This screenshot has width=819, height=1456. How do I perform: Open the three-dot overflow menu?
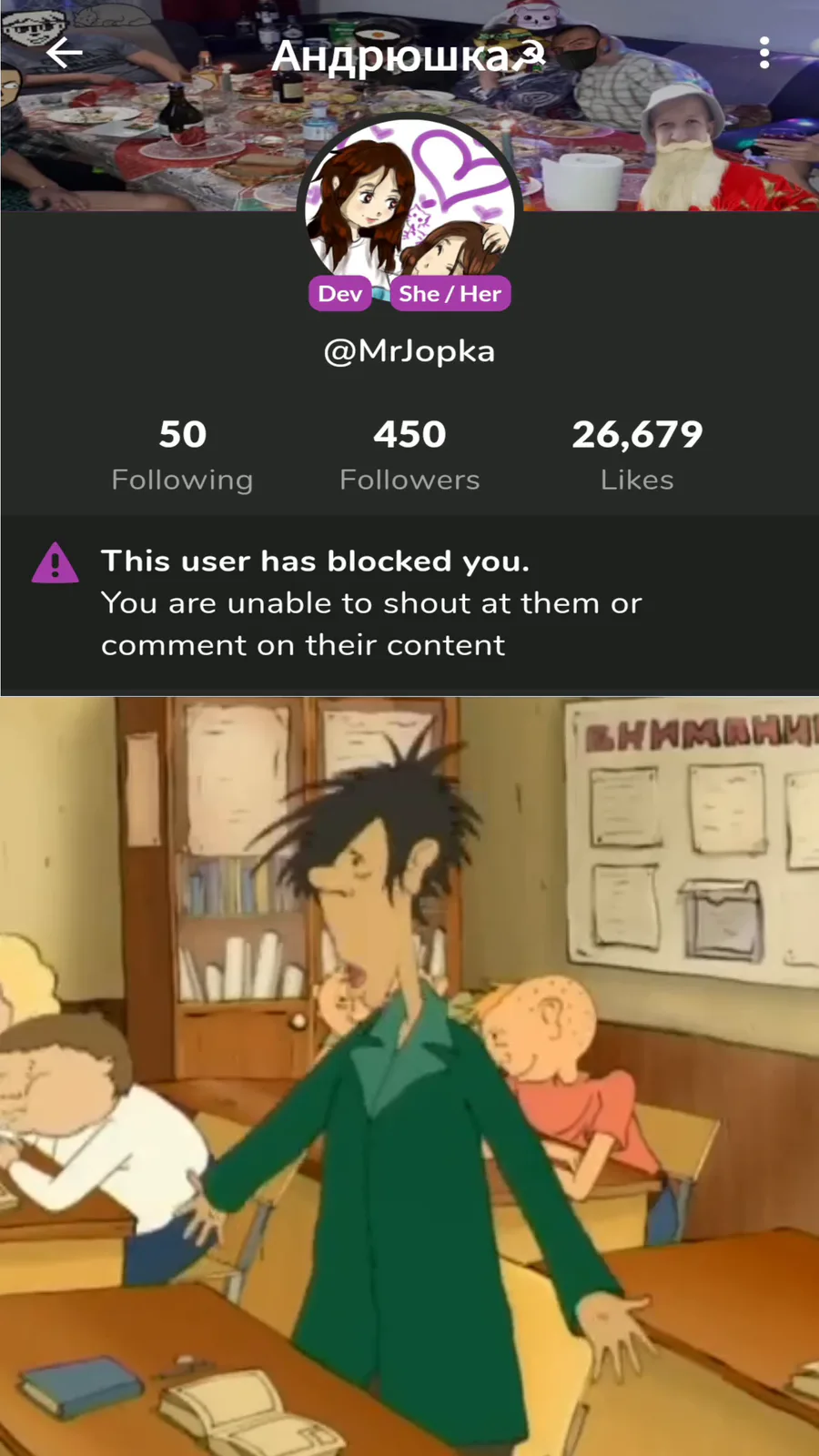point(764,53)
